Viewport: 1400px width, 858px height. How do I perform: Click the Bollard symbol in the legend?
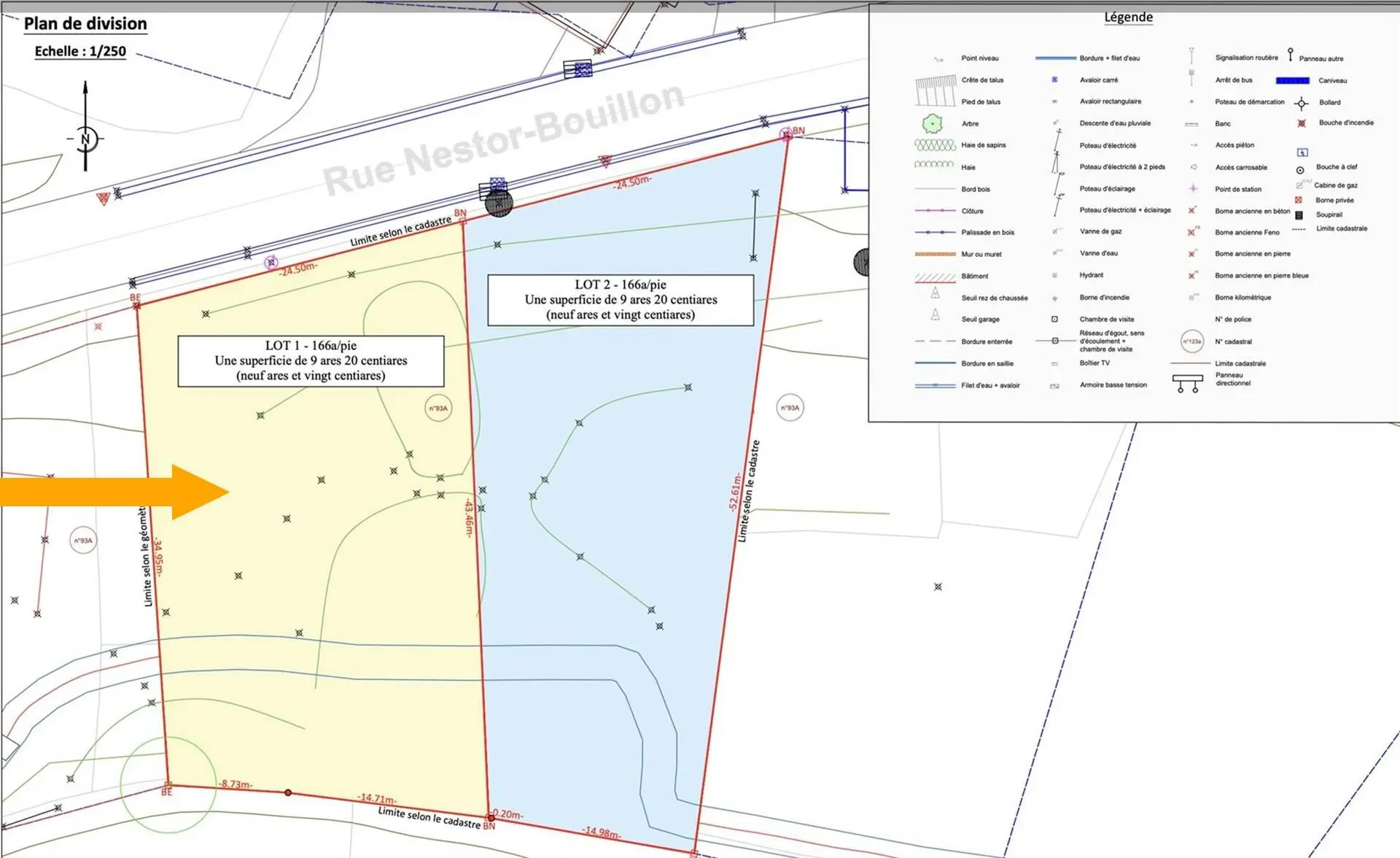[x=1302, y=103]
